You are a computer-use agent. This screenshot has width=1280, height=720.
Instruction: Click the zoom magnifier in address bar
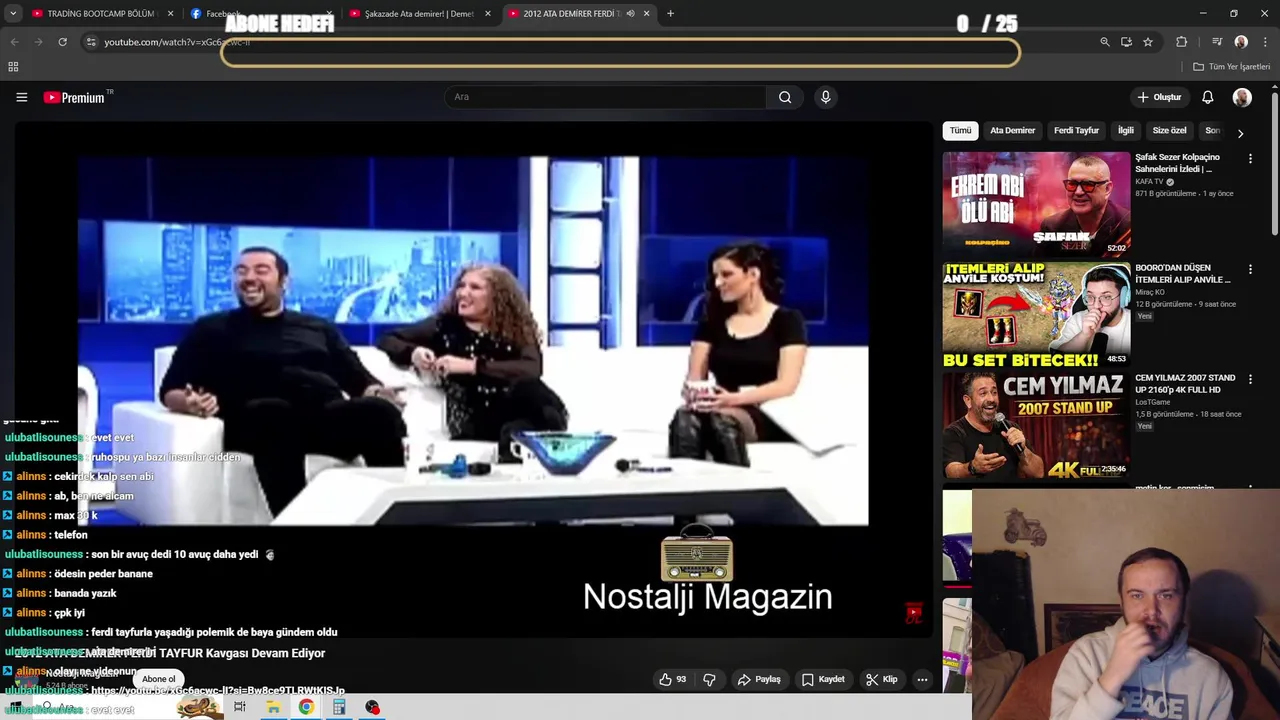tap(1104, 42)
